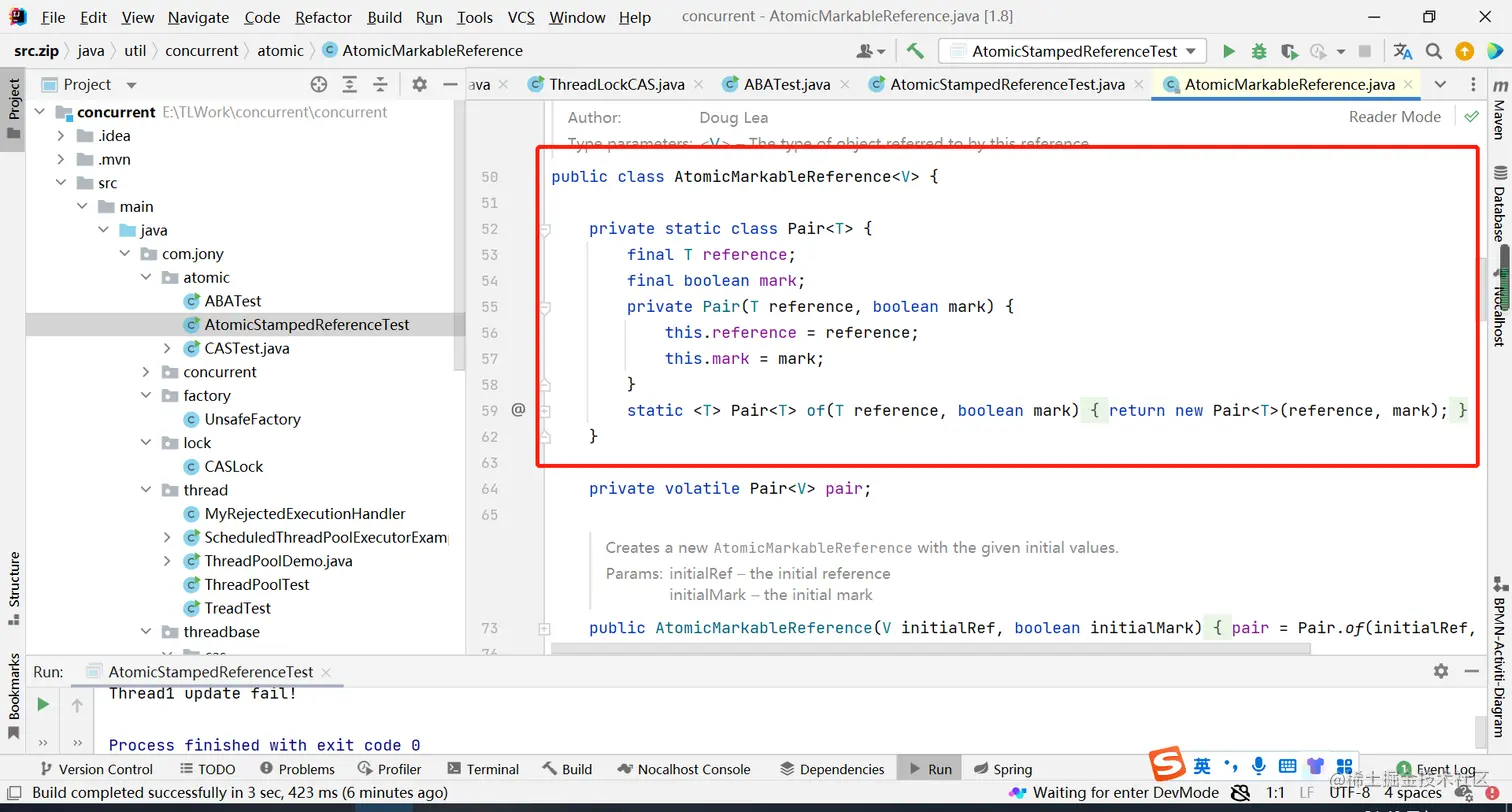1512x812 pixels.
Task: Open the Sogou toolbox grid icon
Action: (1344, 766)
